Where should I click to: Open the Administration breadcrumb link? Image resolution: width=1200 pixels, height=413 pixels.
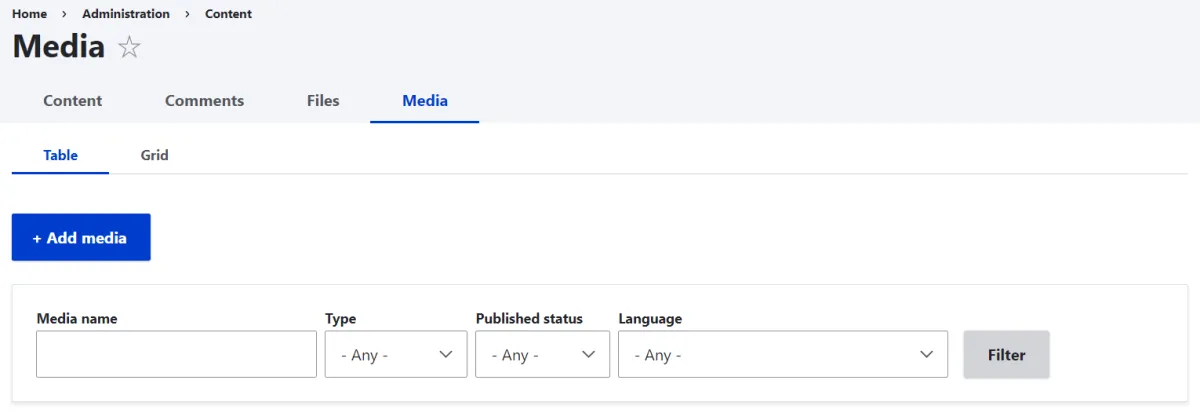click(126, 14)
